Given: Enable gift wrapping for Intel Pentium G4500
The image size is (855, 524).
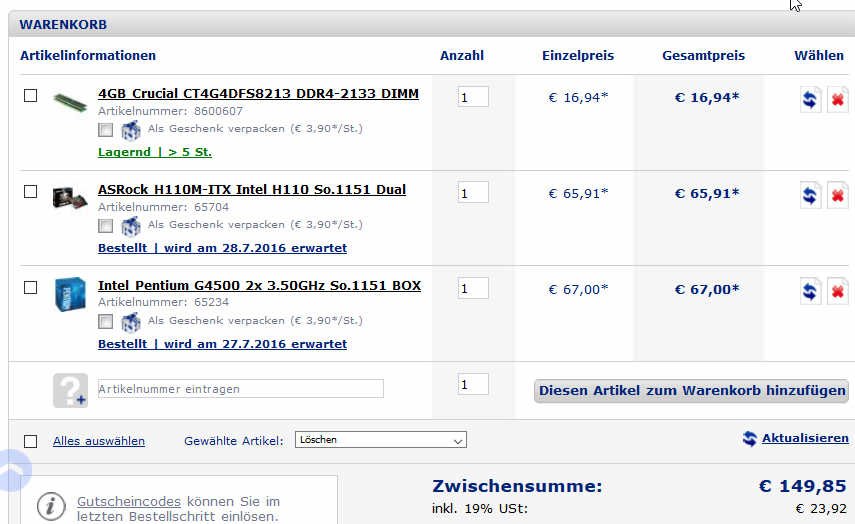Looking at the screenshot, I should pos(106,322).
